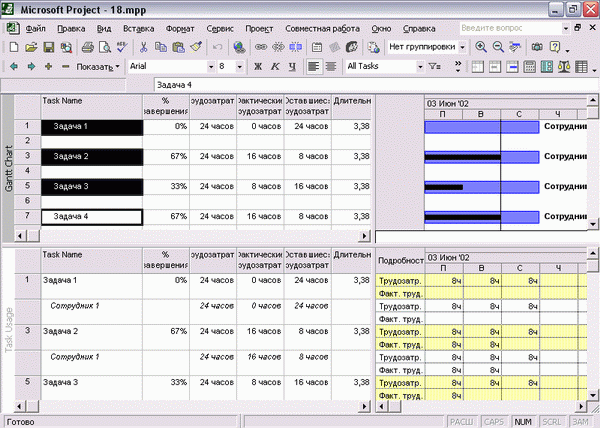Viewport: 600px width, 428px height.
Task: Click the Format Painter brush icon
Action: coord(196,47)
